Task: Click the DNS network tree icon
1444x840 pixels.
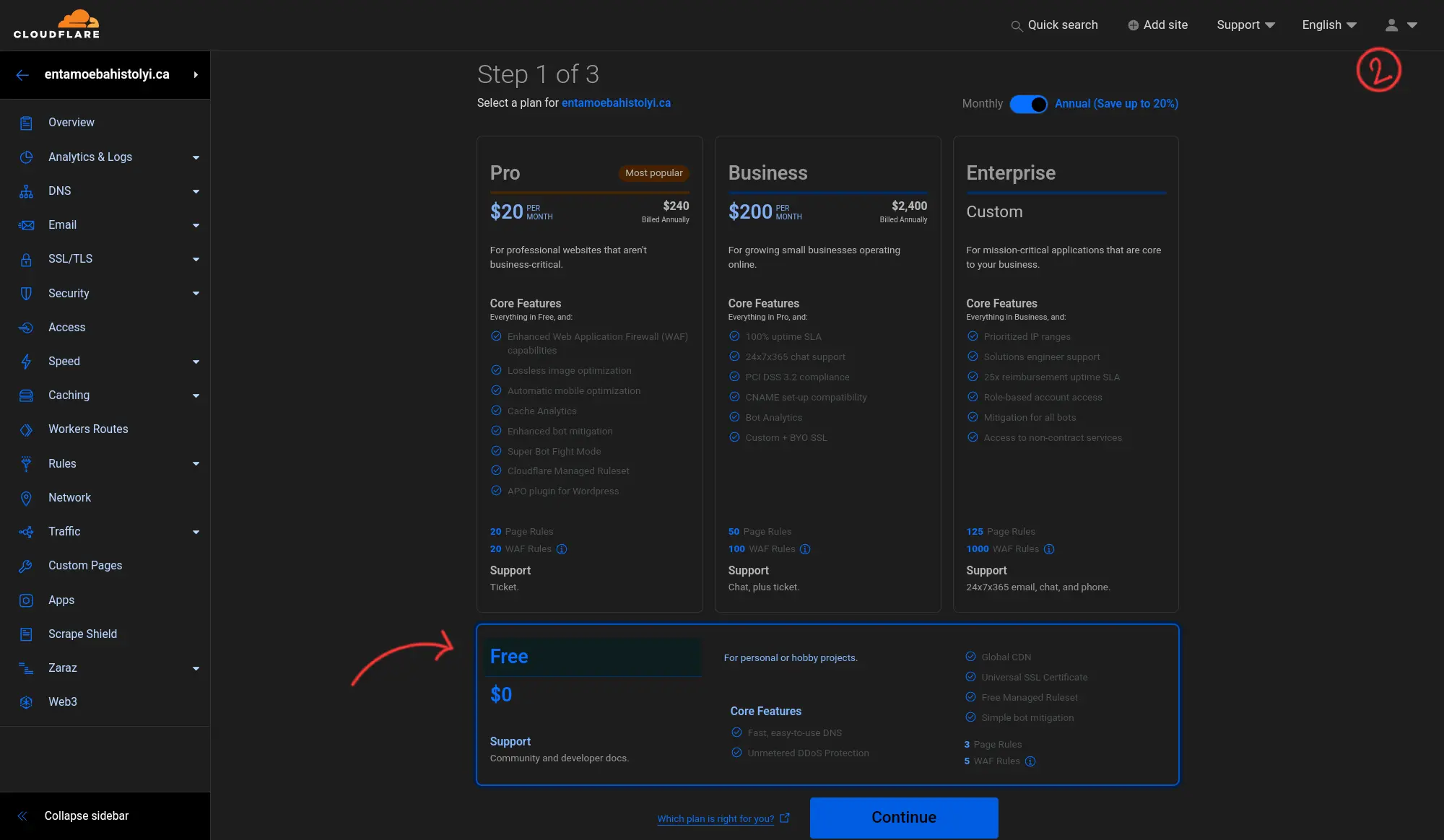Action: tap(26, 191)
